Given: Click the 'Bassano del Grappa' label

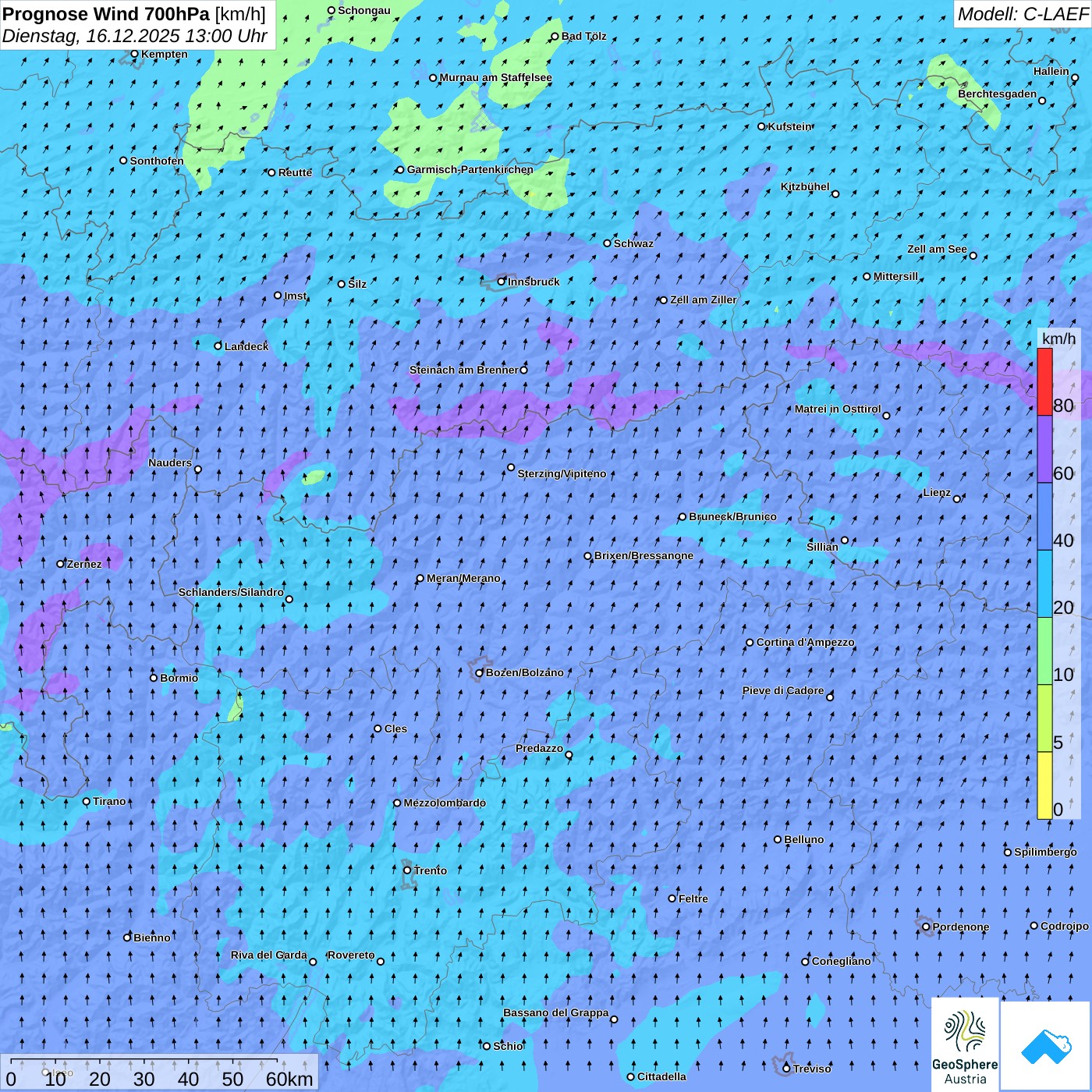Looking at the screenshot, I should coord(556,1012).
